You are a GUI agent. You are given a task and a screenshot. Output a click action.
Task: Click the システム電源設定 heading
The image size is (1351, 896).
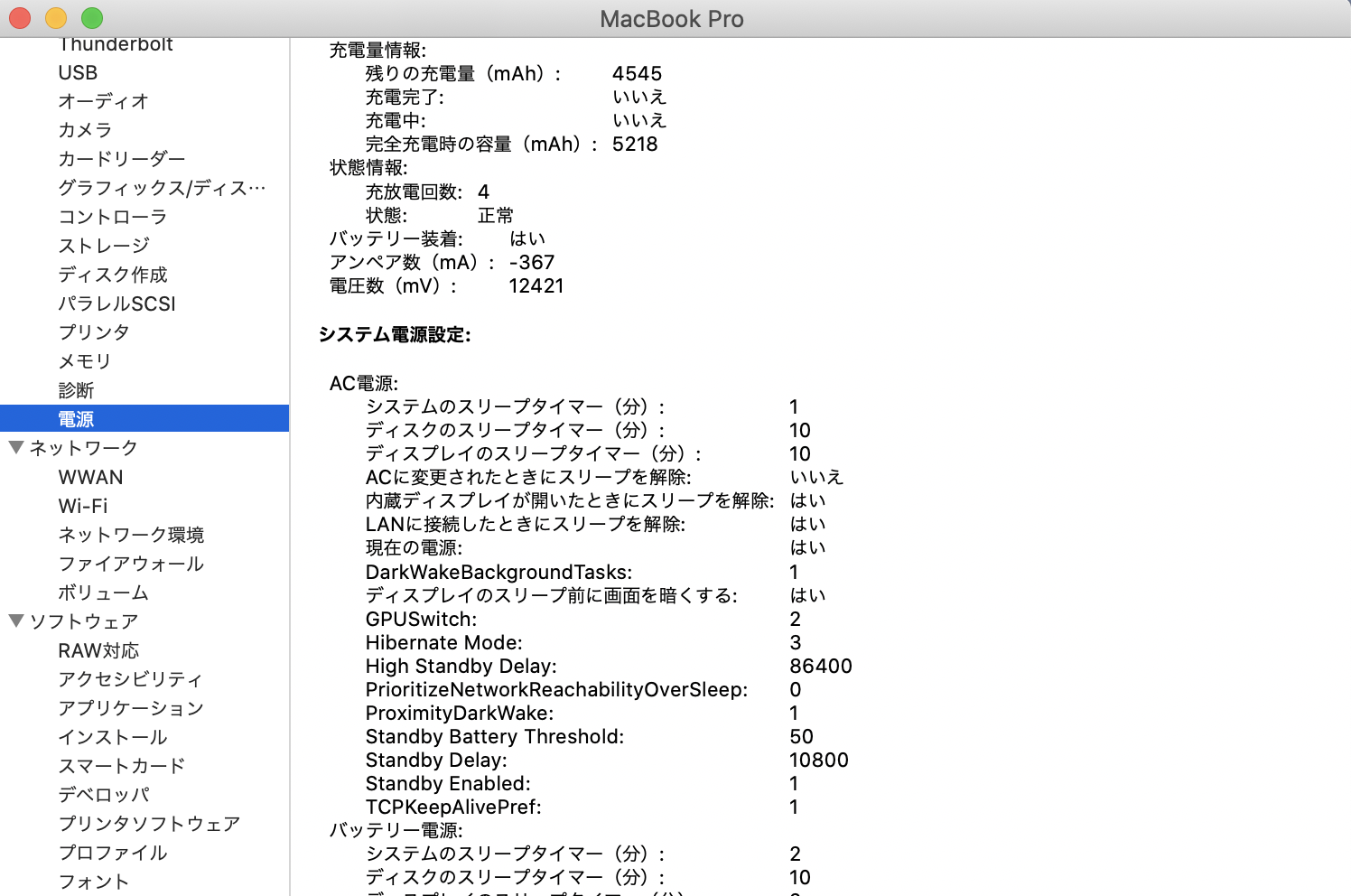pos(395,335)
